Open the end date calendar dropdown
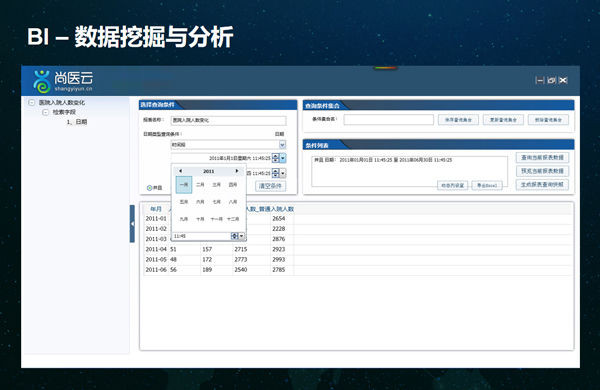The width and height of the screenshot is (600, 390). (283, 173)
